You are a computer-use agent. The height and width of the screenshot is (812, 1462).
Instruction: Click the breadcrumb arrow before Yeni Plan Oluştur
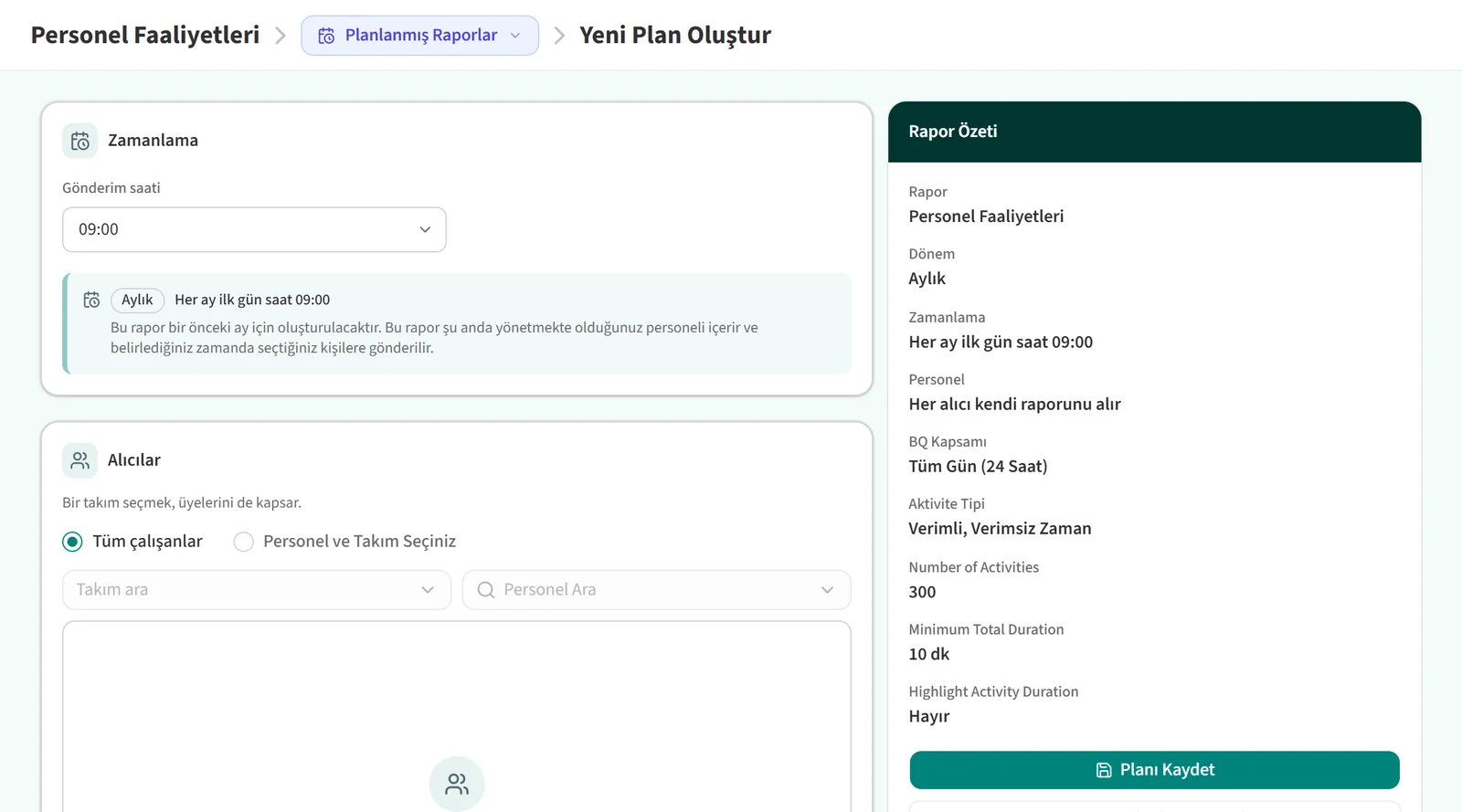click(x=559, y=36)
